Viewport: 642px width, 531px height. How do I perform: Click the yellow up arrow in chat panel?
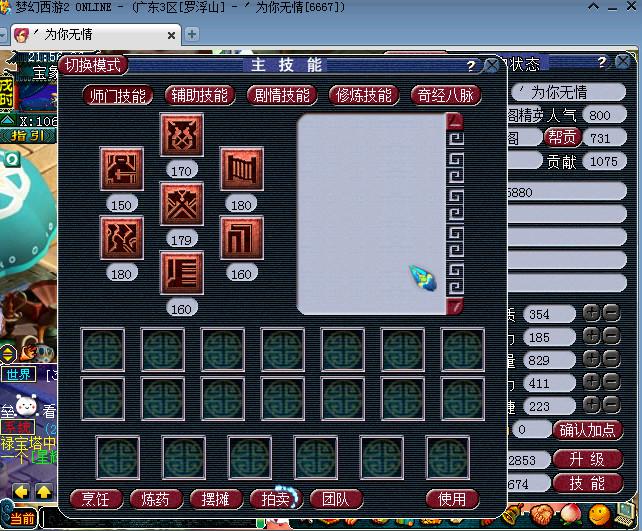click(x=44, y=491)
